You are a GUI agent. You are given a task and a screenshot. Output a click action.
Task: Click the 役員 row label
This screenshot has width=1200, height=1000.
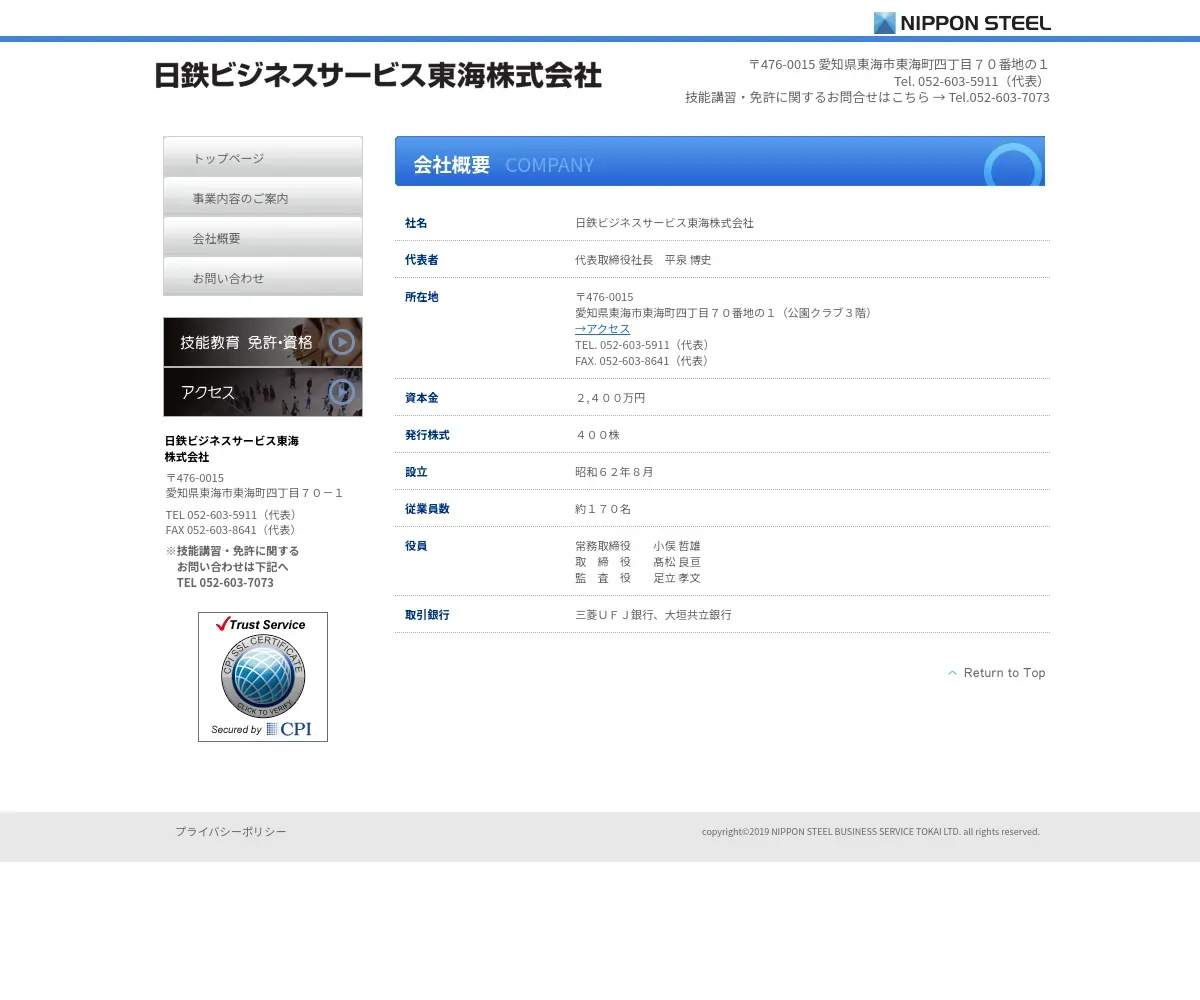tap(416, 546)
